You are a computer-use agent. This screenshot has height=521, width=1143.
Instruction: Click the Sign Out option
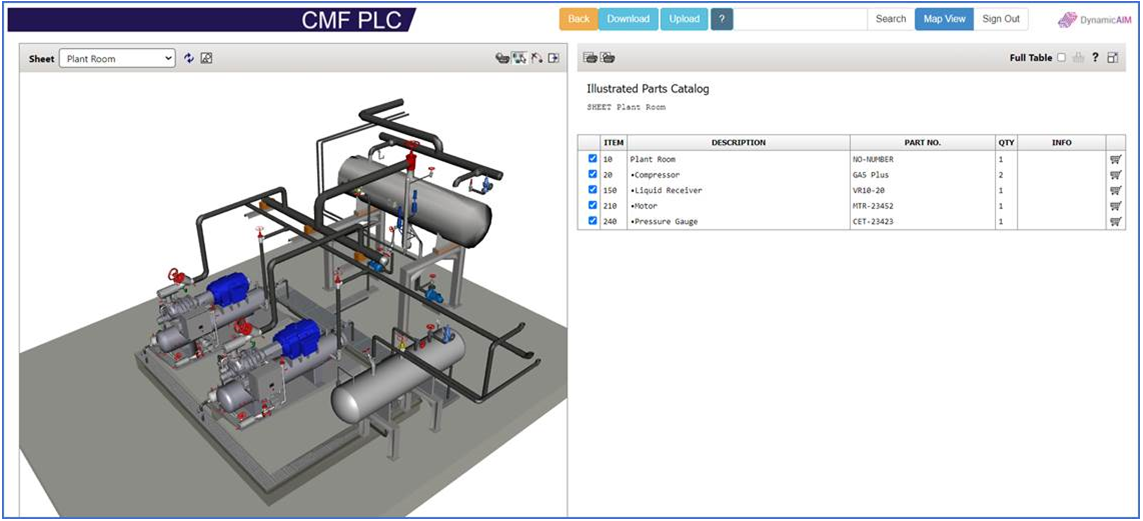coord(1001,19)
